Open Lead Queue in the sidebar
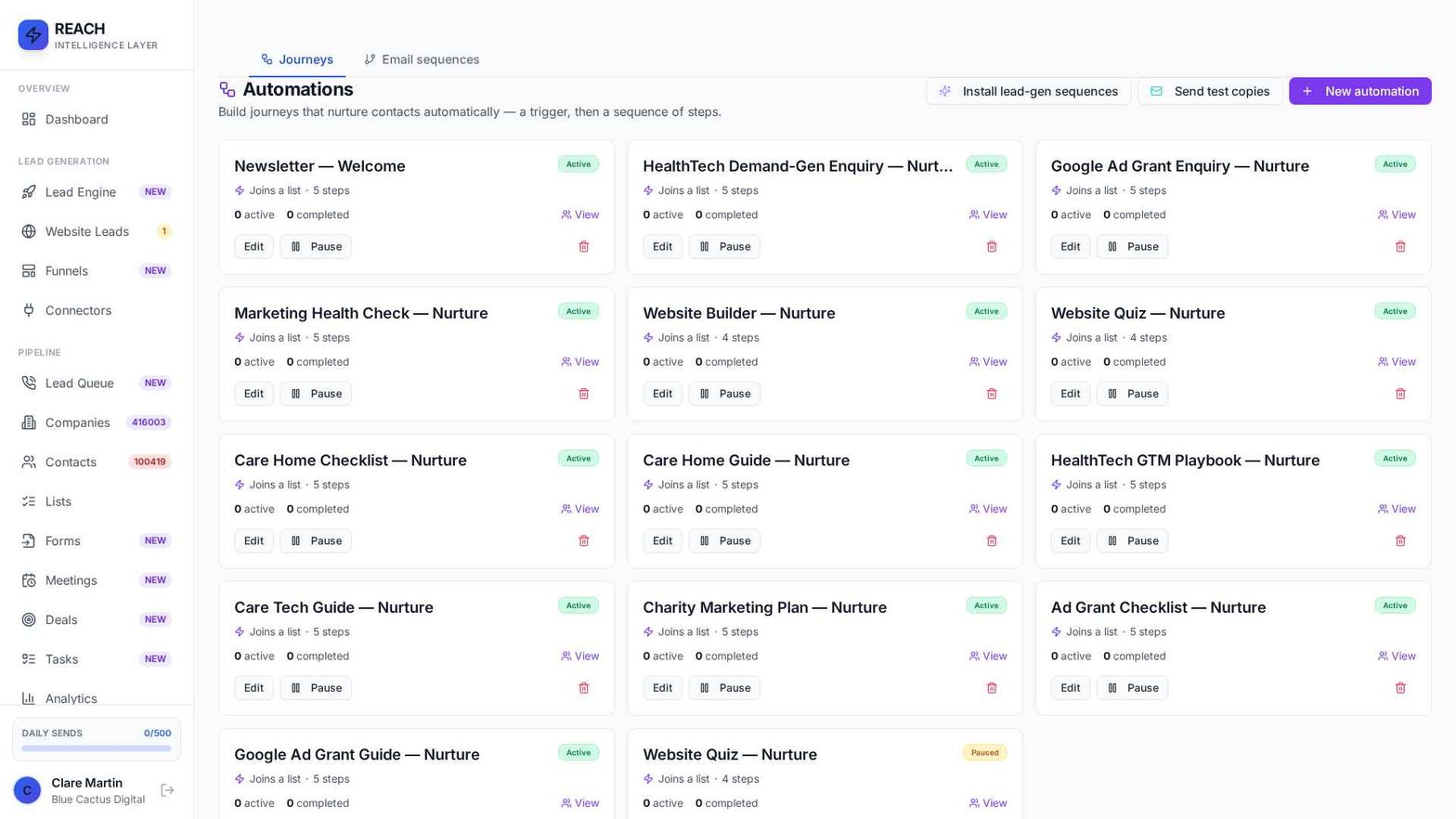The image size is (1456, 819). pyautogui.click(x=97, y=383)
